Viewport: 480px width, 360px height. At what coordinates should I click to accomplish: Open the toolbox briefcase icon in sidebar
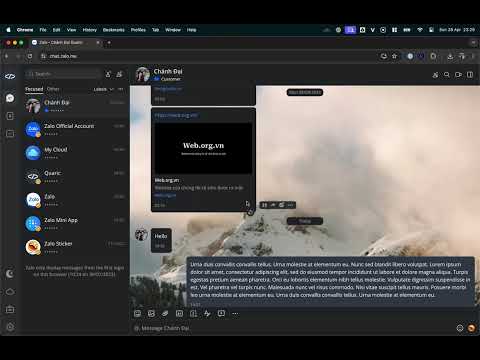point(10,309)
